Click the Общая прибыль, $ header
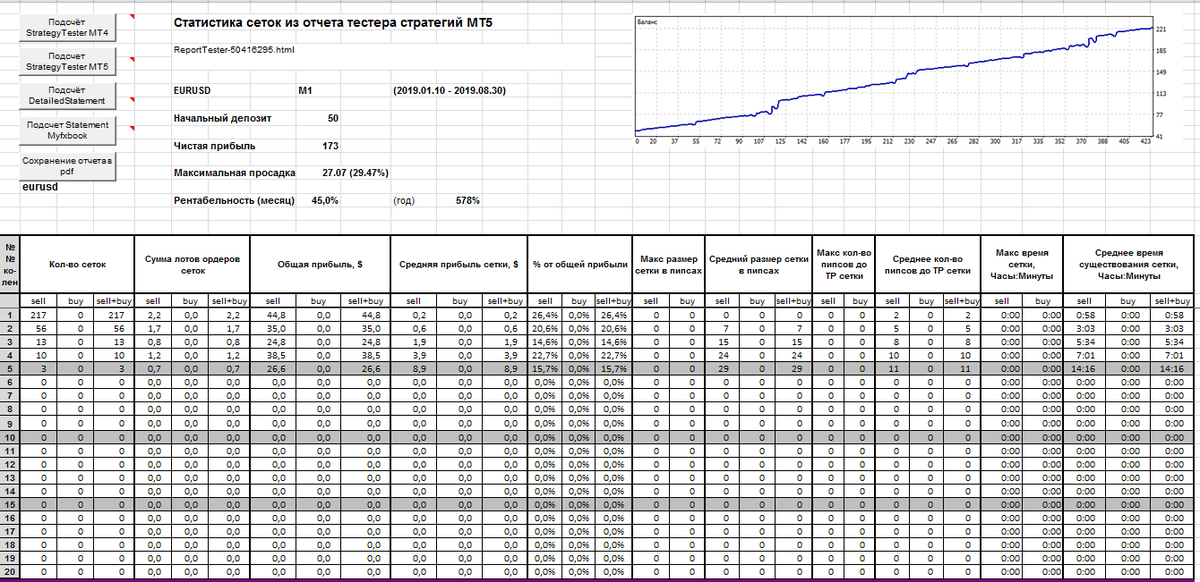 318,264
